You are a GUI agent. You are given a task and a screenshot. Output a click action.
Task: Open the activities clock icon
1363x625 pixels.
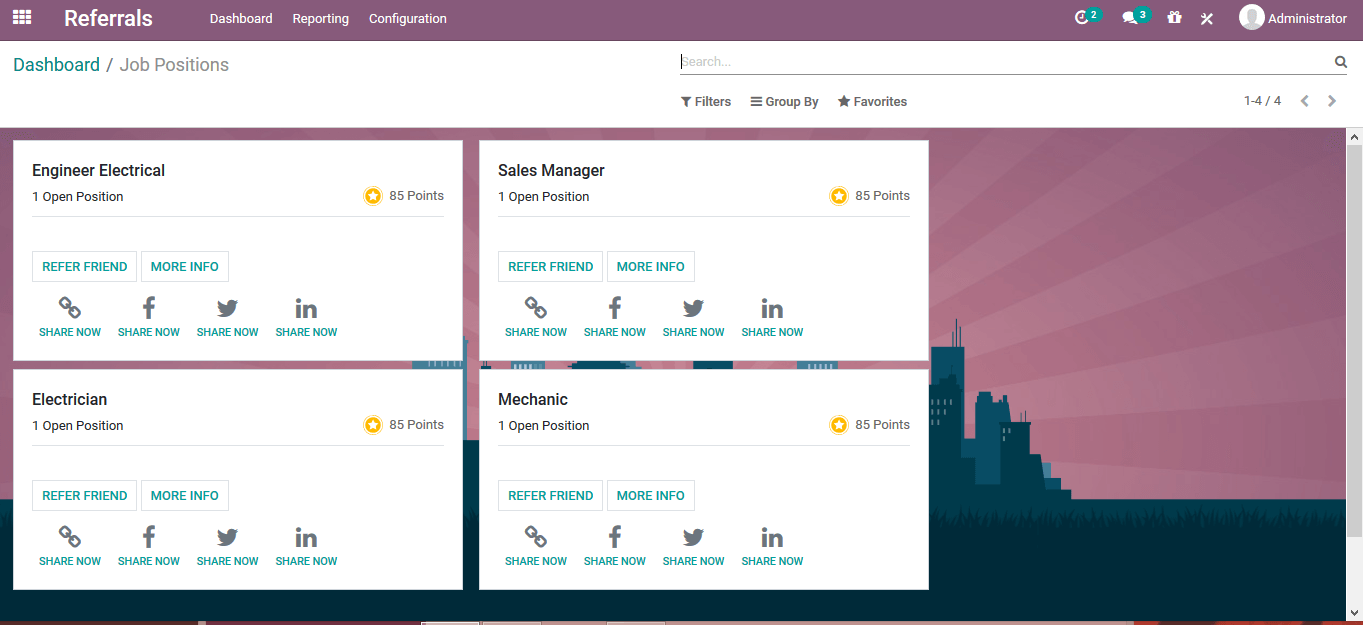[1081, 18]
